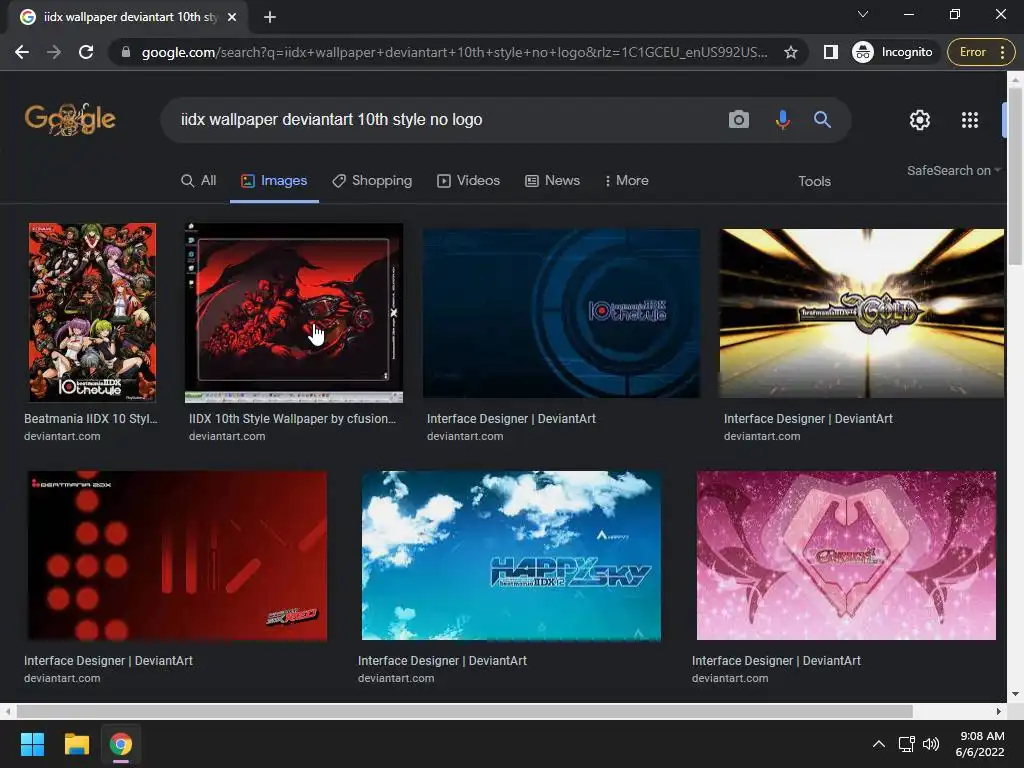
Task: Open the red Beatmania IIDX RED thumbnail
Action: [x=177, y=556]
